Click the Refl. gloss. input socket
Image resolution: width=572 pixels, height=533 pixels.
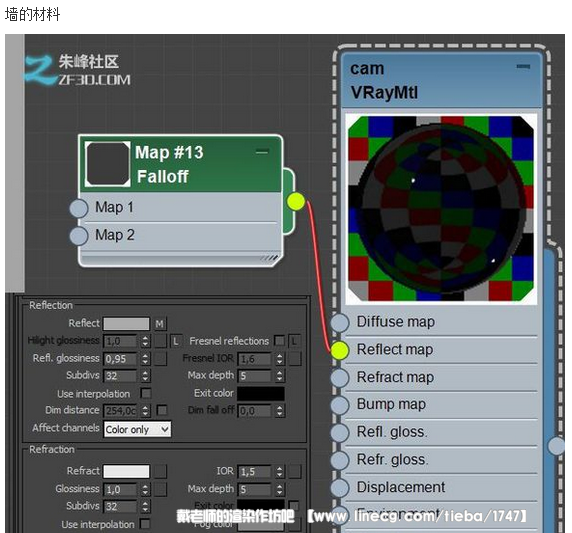[340, 432]
